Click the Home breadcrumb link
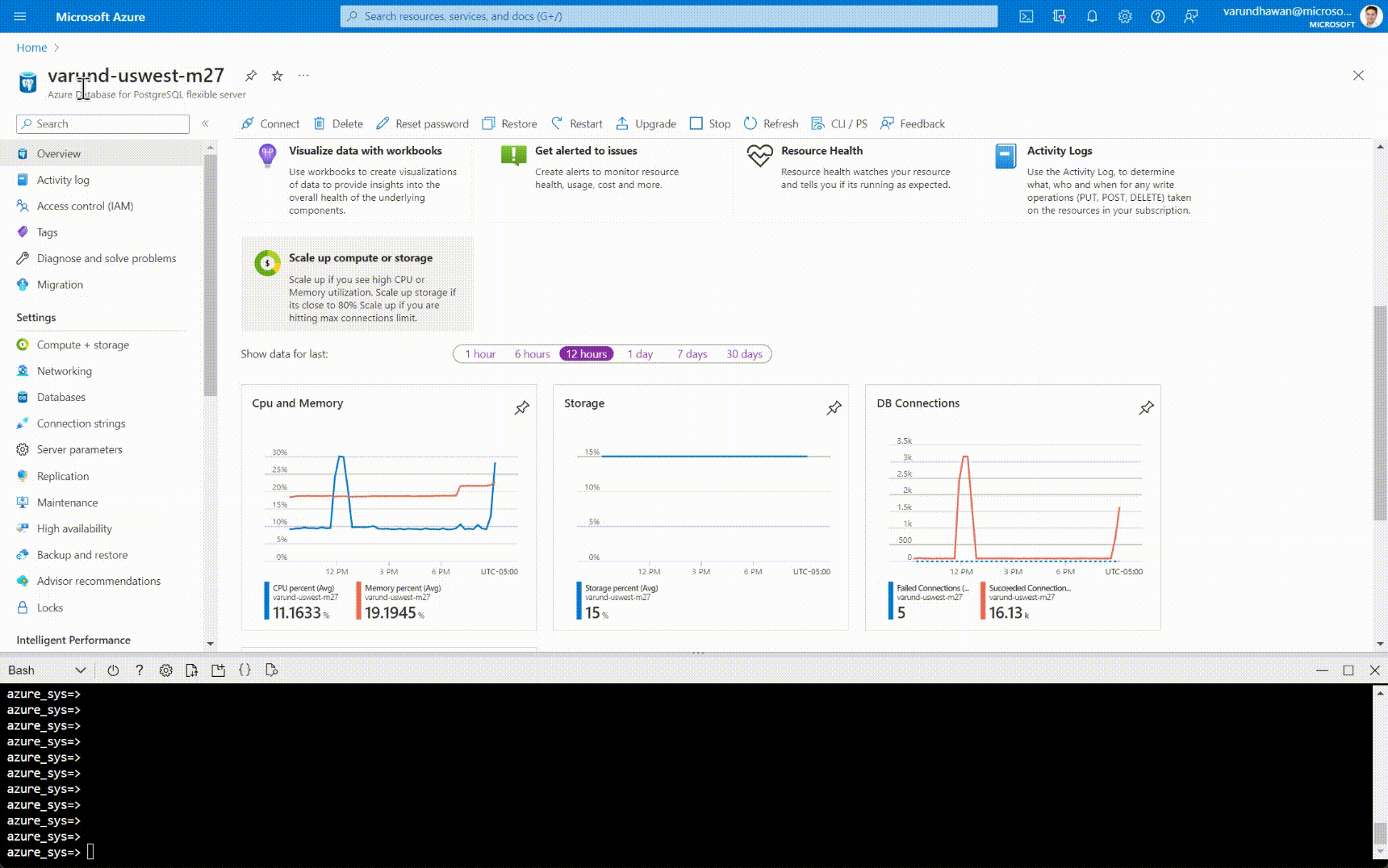This screenshot has height=868, width=1388. pyautogui.click(x=31, y=48)
